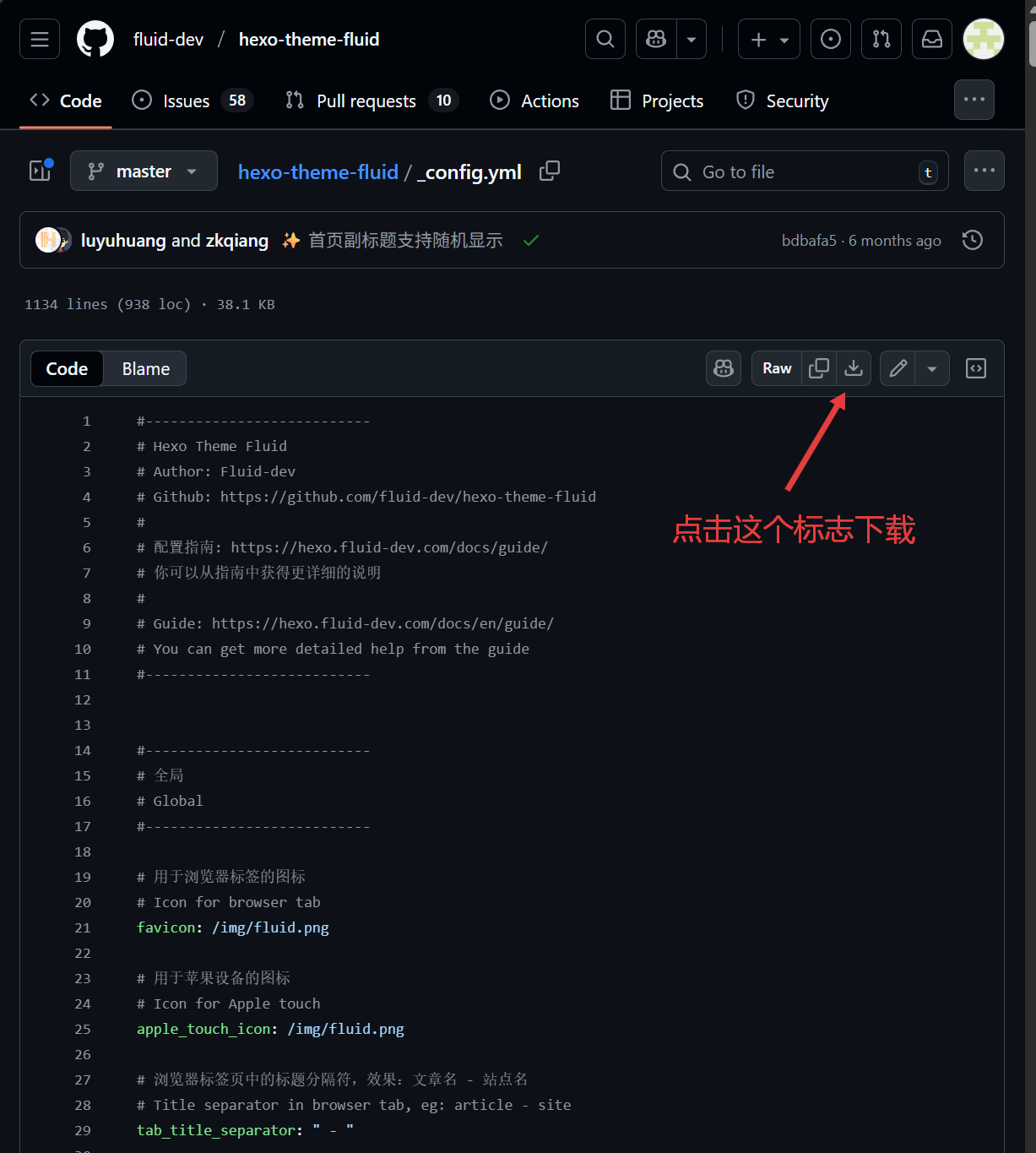
Task: Switch to the Code tab
Action: point(66,101)
